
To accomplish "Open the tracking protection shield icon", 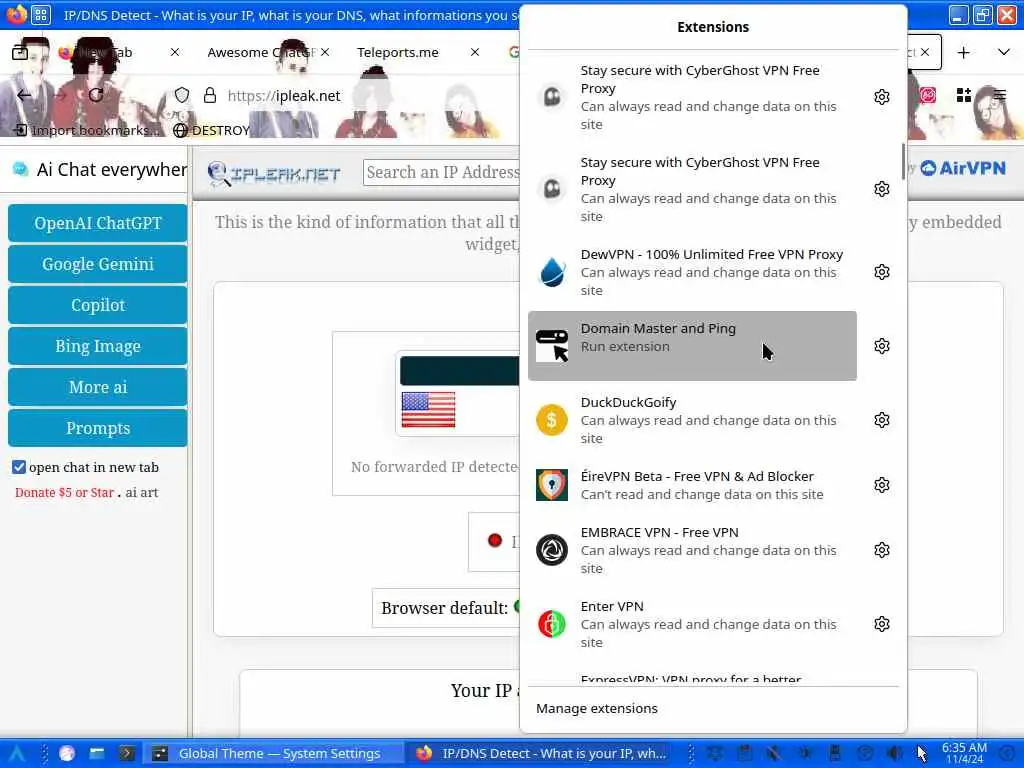I will (x=182, y=95).
